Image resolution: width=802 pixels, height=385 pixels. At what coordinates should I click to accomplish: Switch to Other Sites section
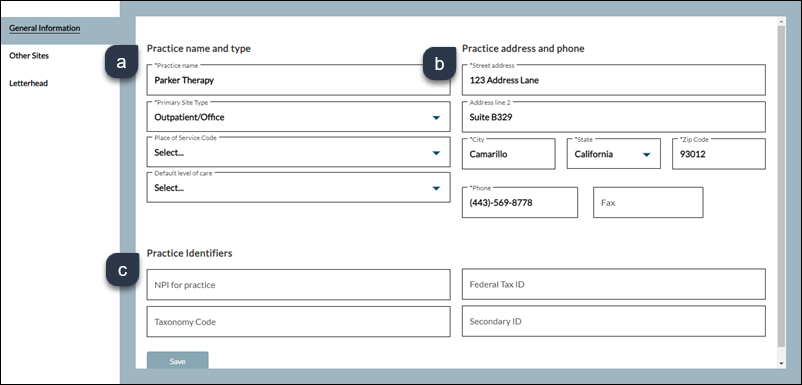pyautogui.click(x=29, y=56)
